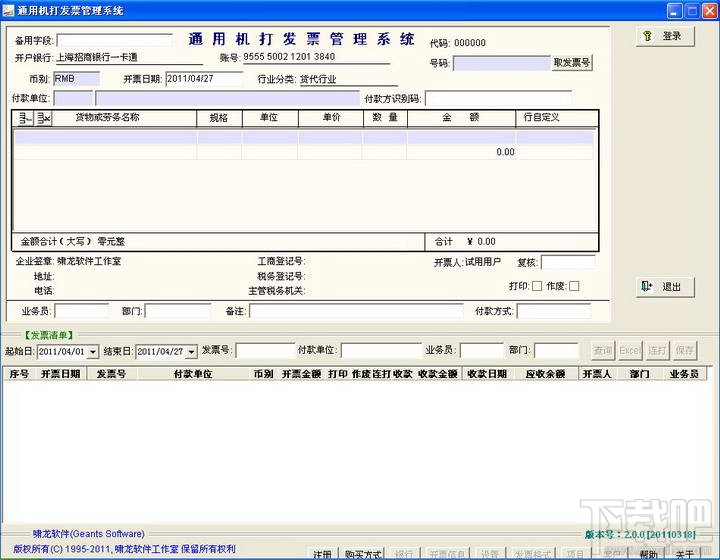The height and width of the screenshot is (560, 720).
Task: Click the long 付款单位 name field
Action: (x=227, y=98)
